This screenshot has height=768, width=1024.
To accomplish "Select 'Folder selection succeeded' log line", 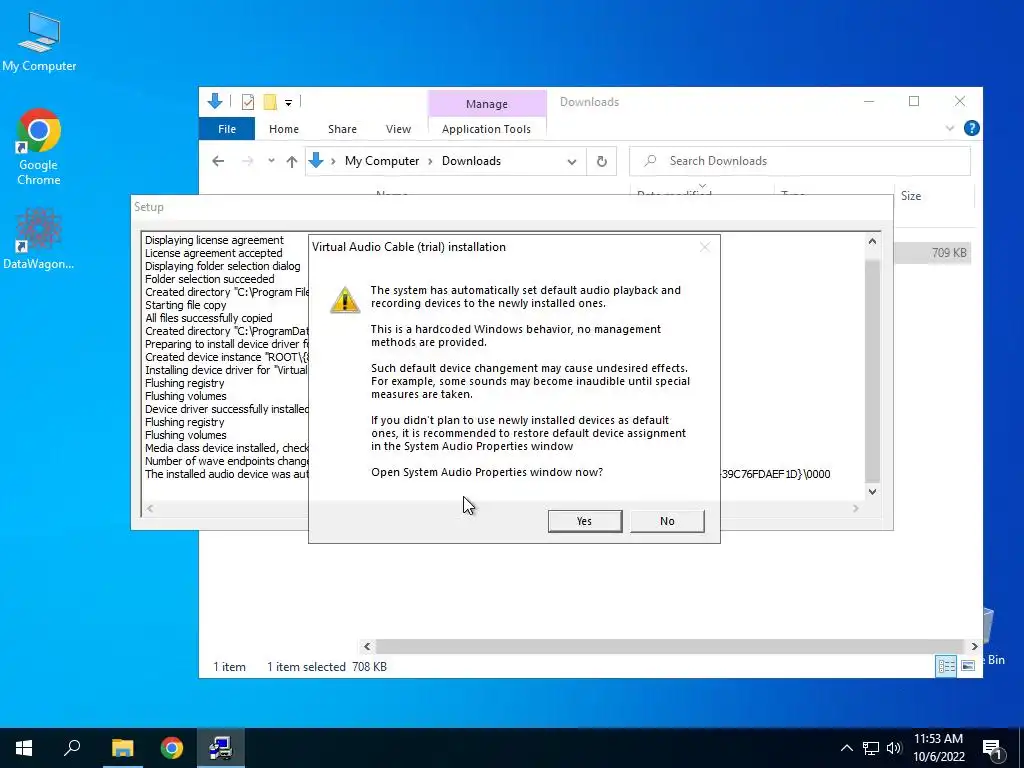I will coord(210,279).
